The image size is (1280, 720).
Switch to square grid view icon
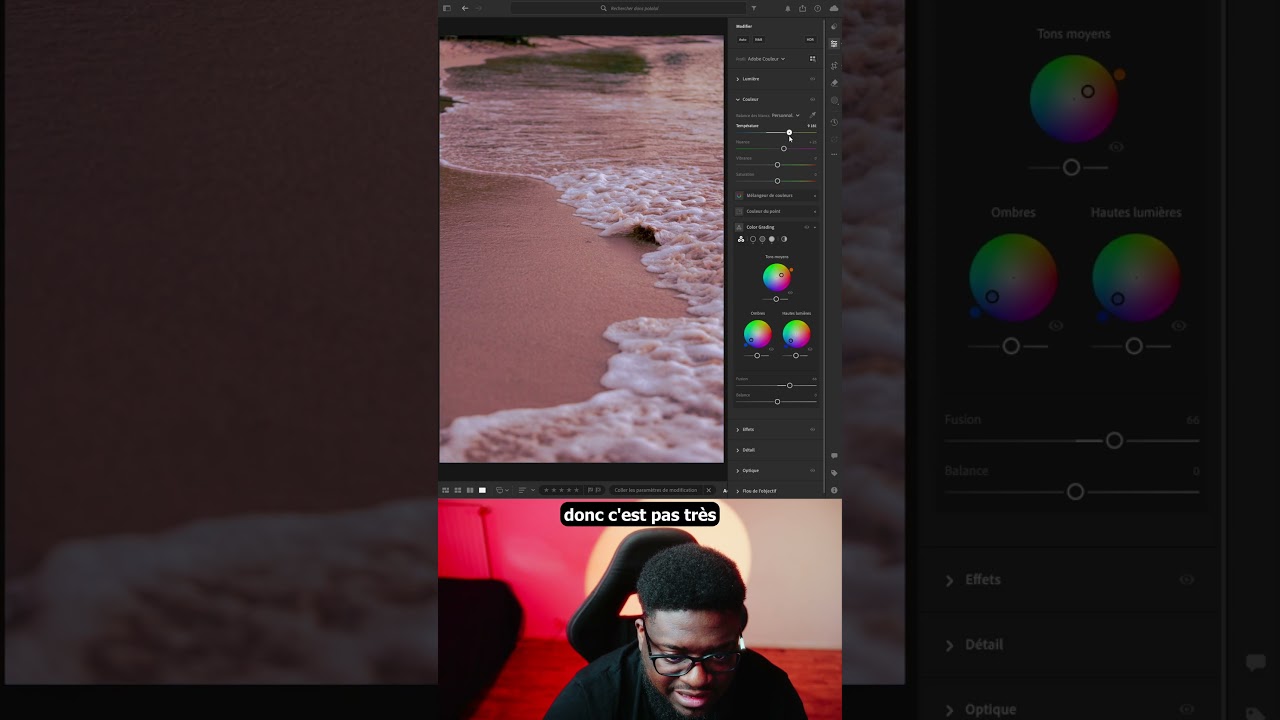(x=458, y=490)
